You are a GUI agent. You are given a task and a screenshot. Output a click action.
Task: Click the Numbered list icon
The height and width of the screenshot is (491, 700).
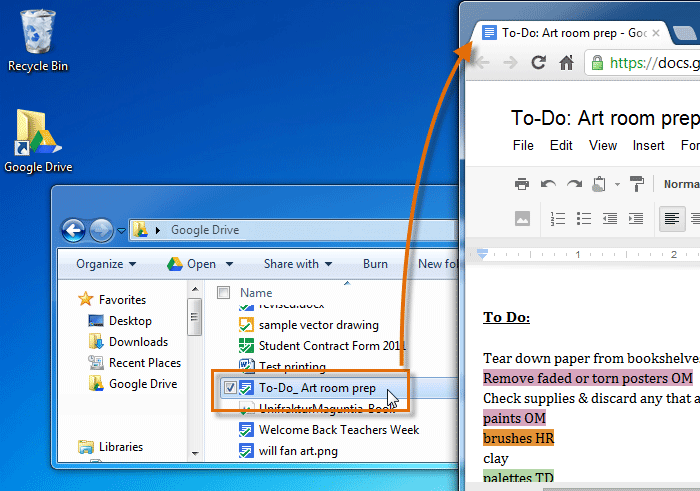coord(558,219)
